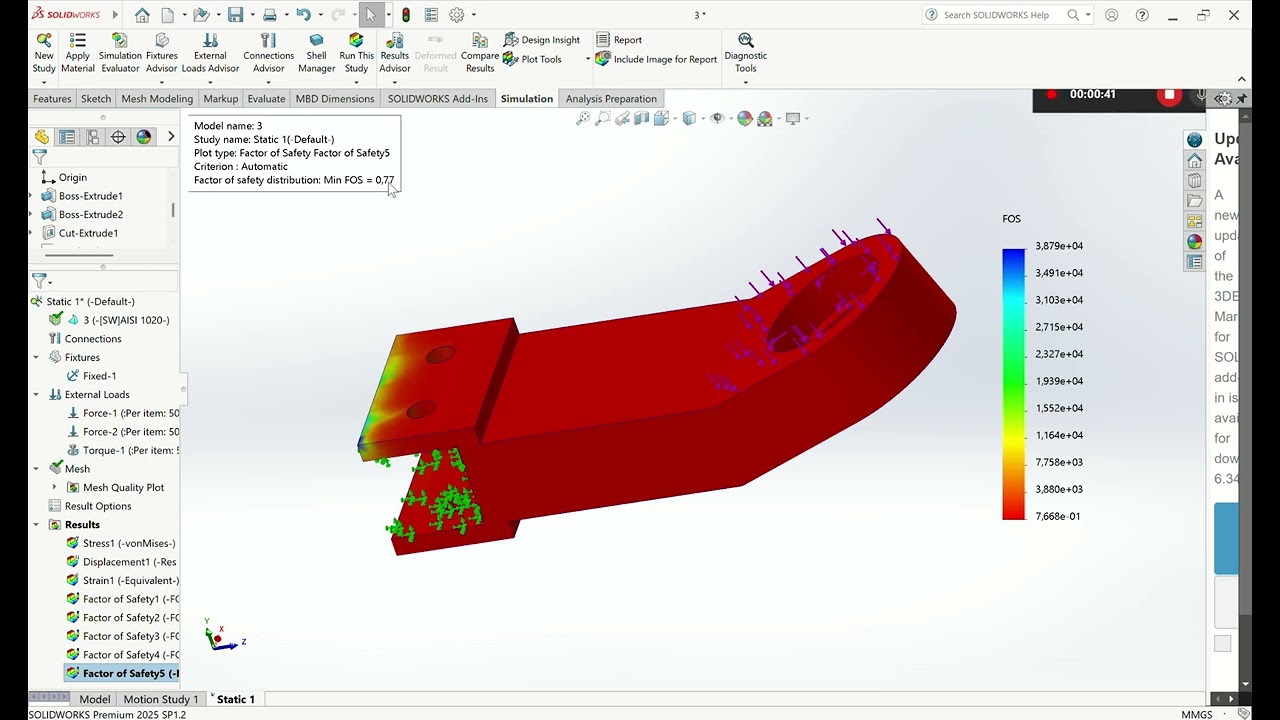Expand manager panel tabs arrow
Viewport: 1280px width, 720px height.
[x=171, y=137]
